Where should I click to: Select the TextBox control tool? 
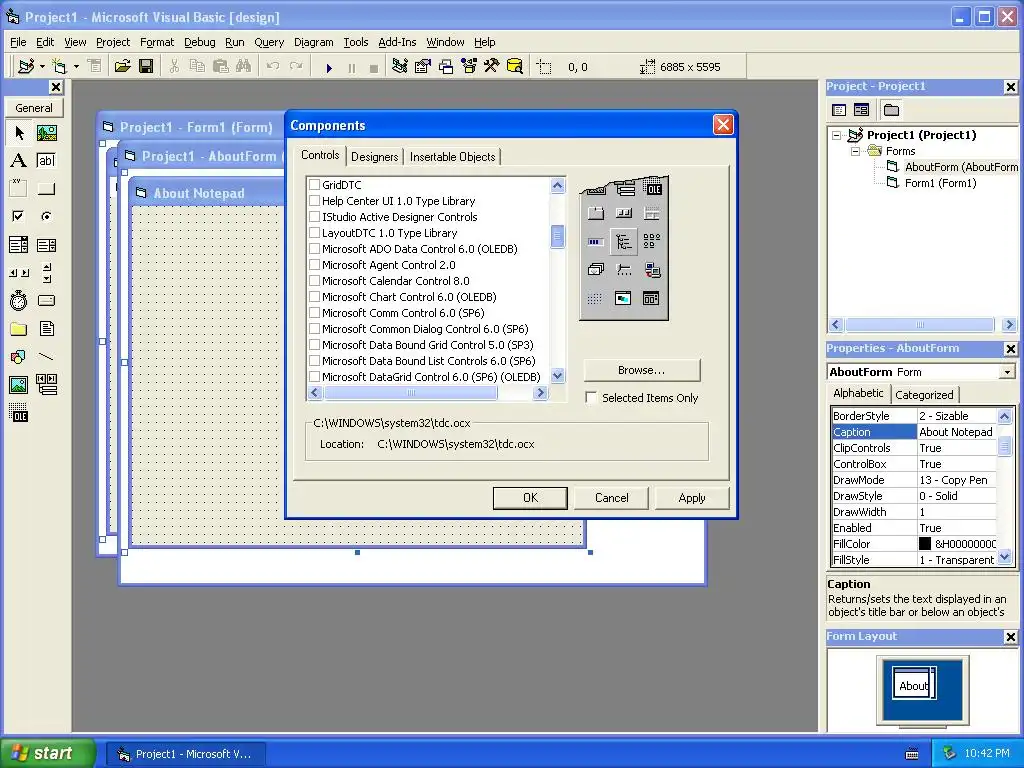46,161
